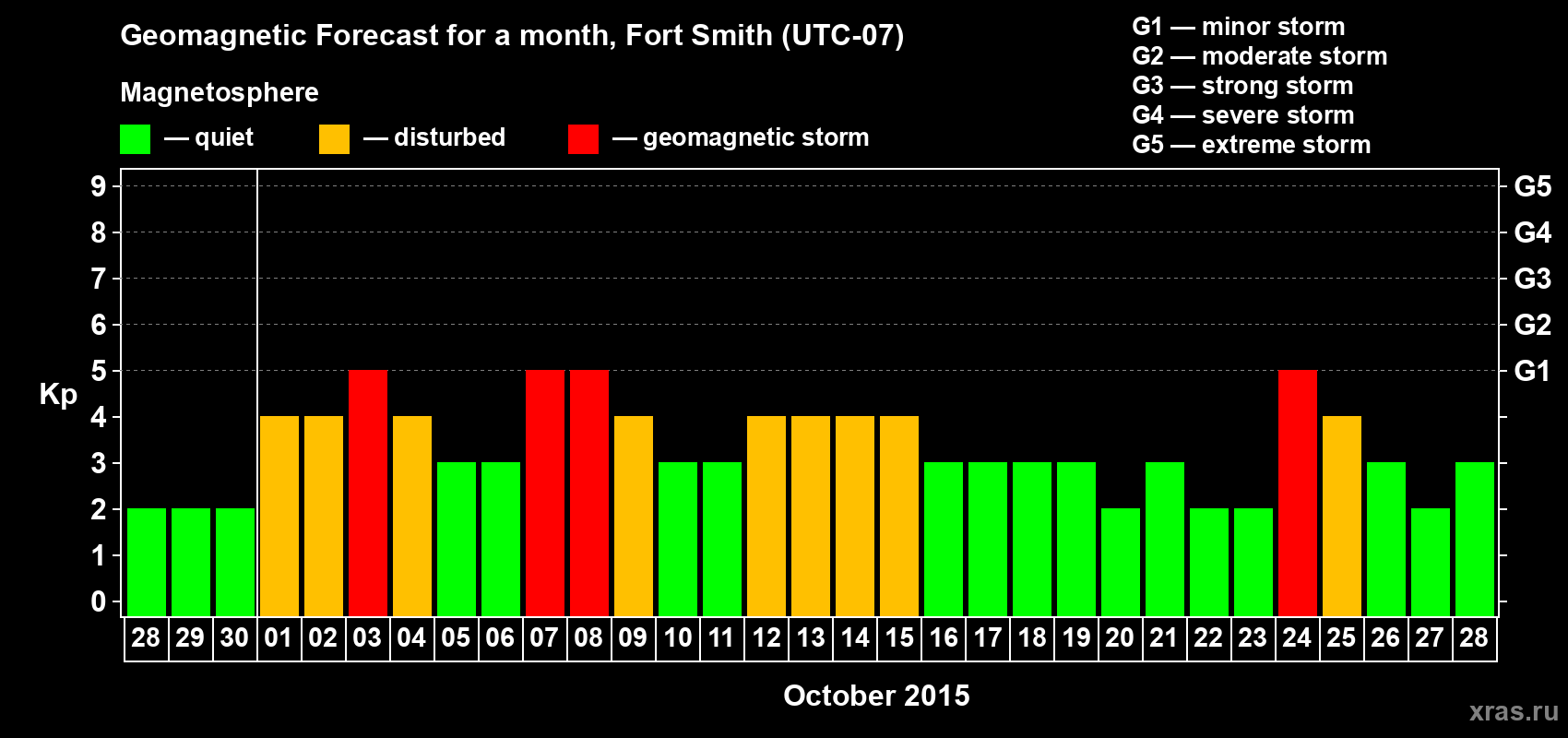Click the date label 19 on the axis

1075,638
